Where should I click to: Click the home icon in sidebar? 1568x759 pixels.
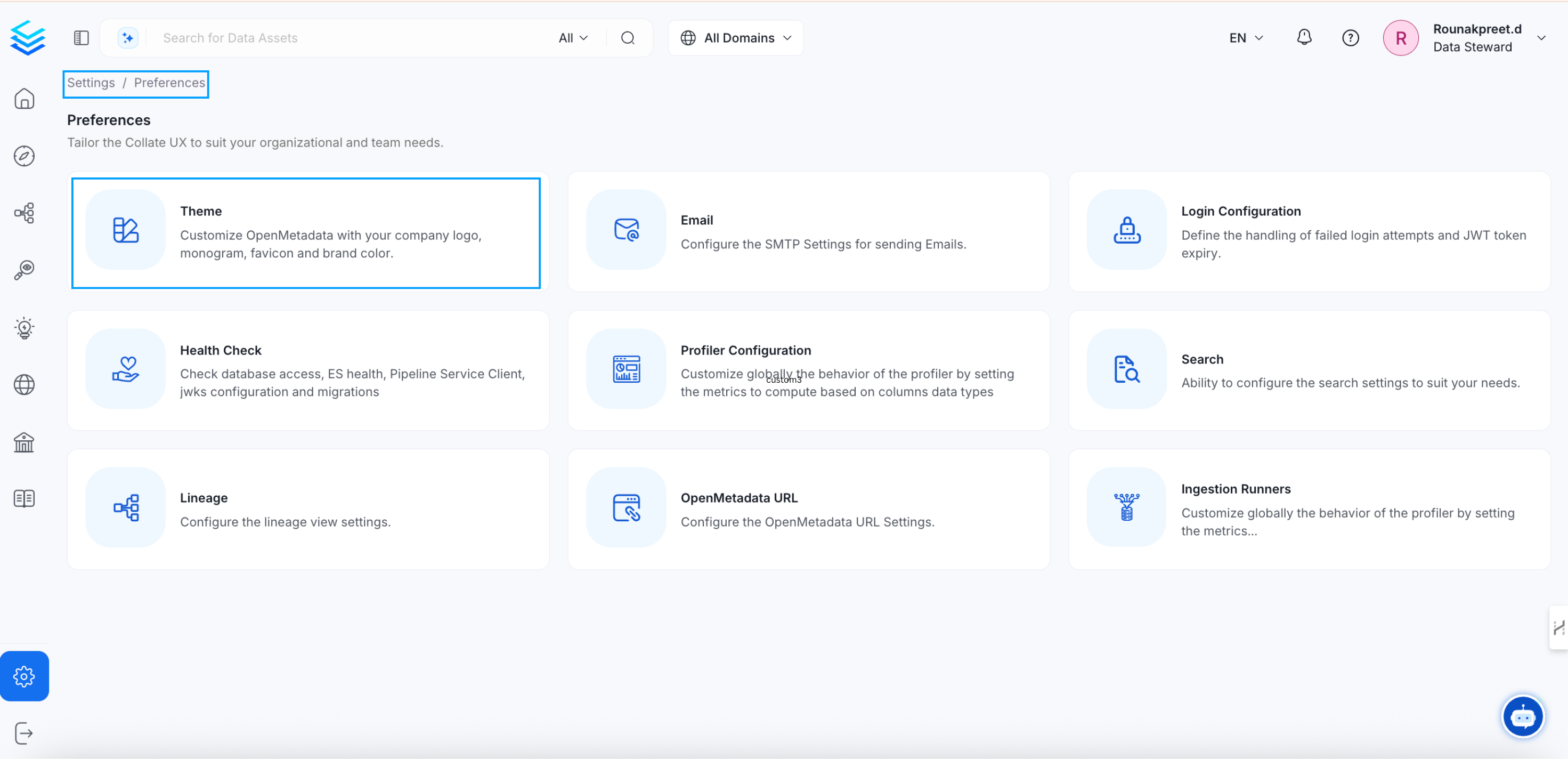point(25,99)
